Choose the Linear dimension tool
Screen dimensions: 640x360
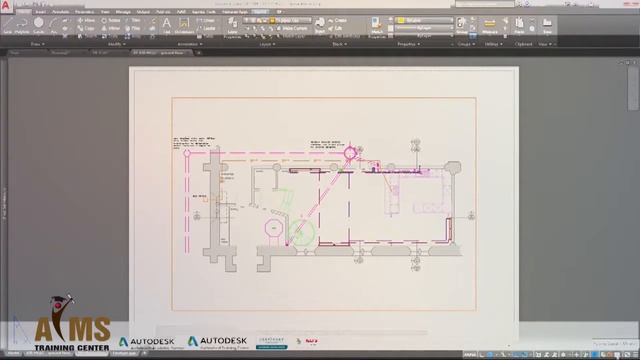click(206, 20)
